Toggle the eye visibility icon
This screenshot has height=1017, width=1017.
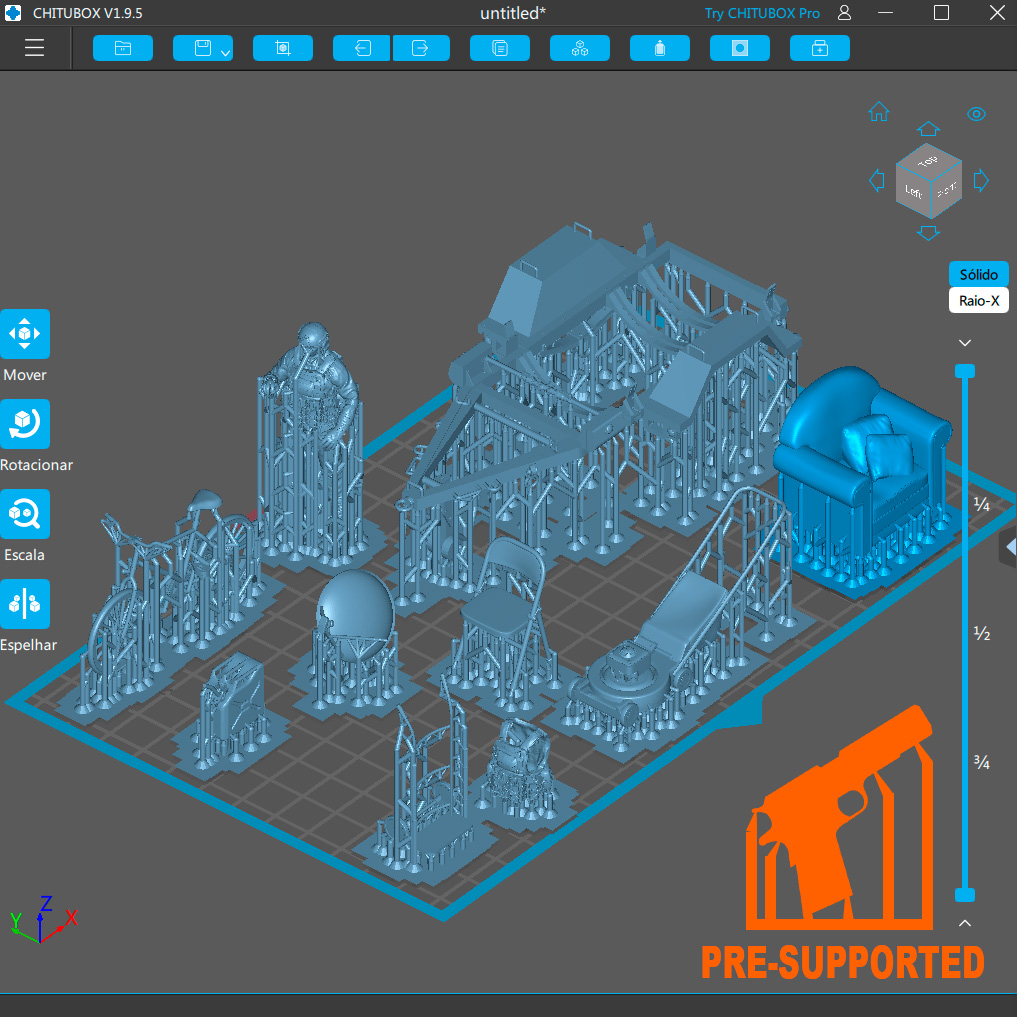tap(976, 114)
